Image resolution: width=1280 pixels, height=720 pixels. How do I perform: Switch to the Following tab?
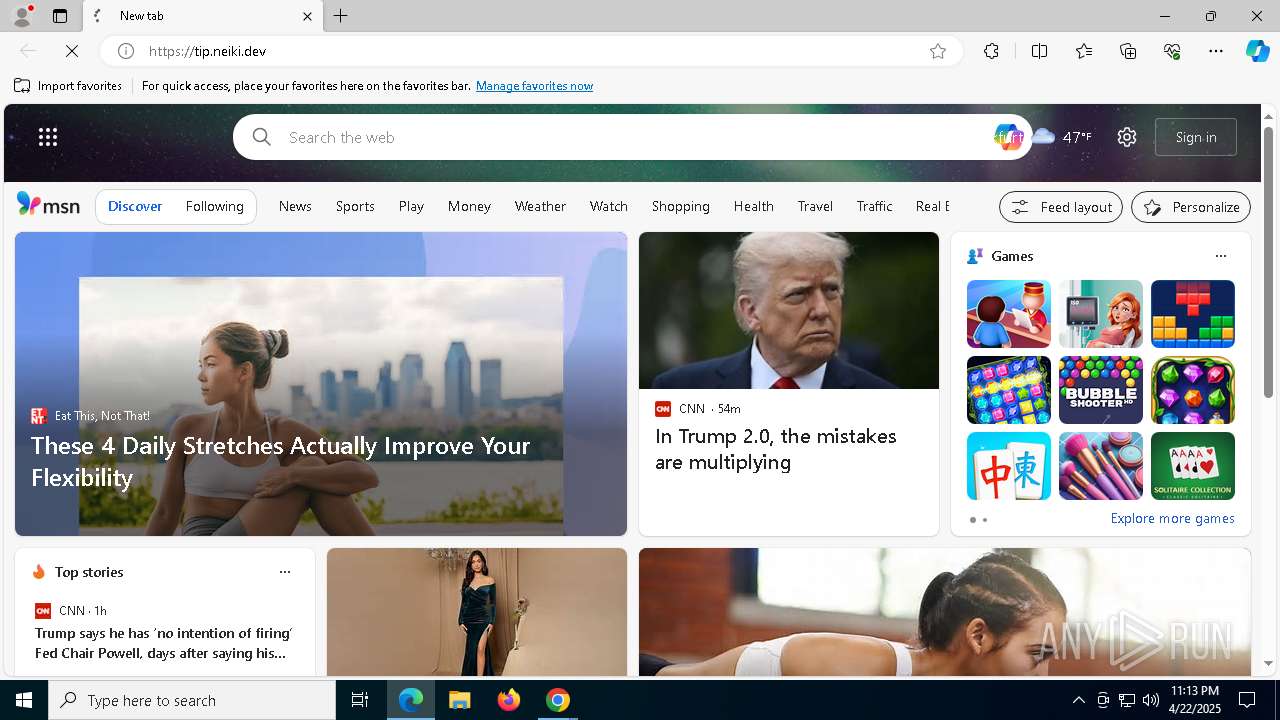(x=214, y=206)
